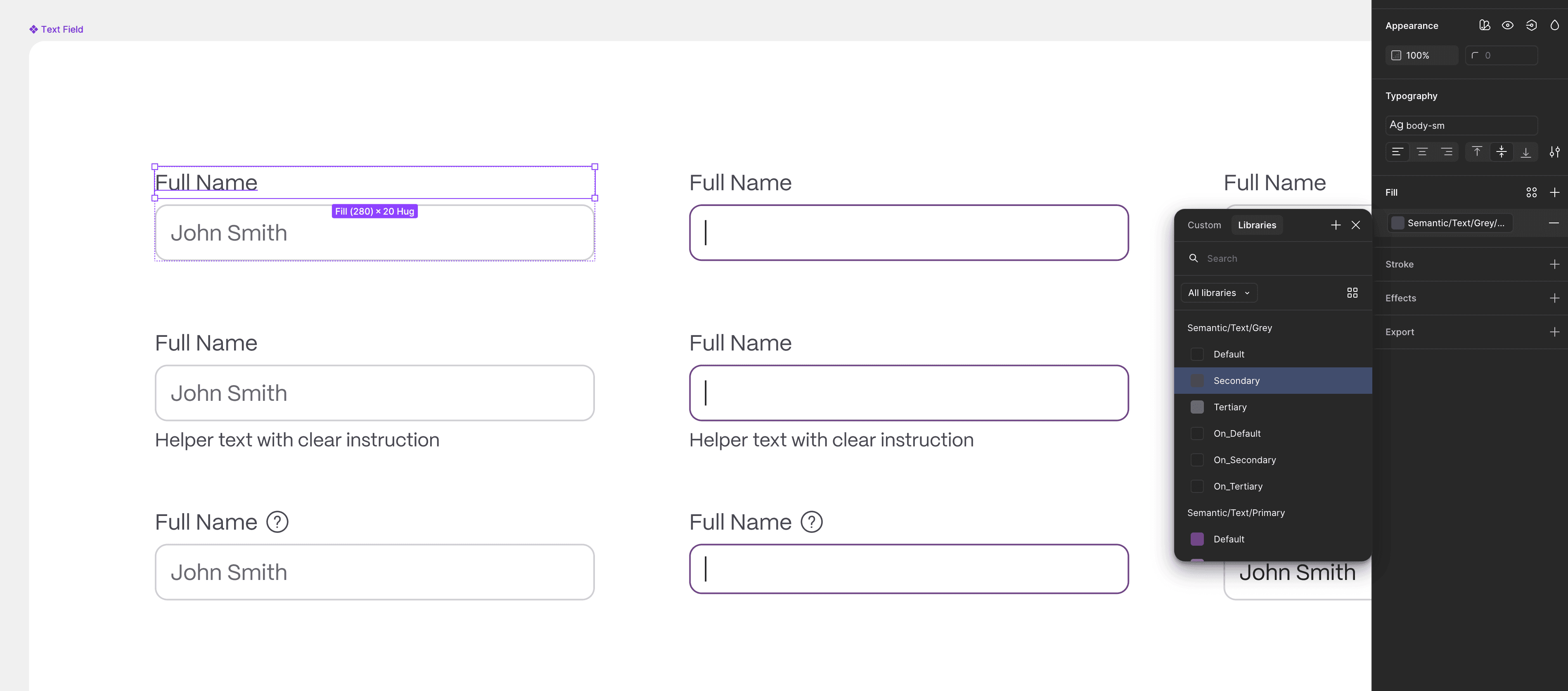1568x691 pixels.
Task: Click the Appearance section label
Action: tap(1412, 26)
